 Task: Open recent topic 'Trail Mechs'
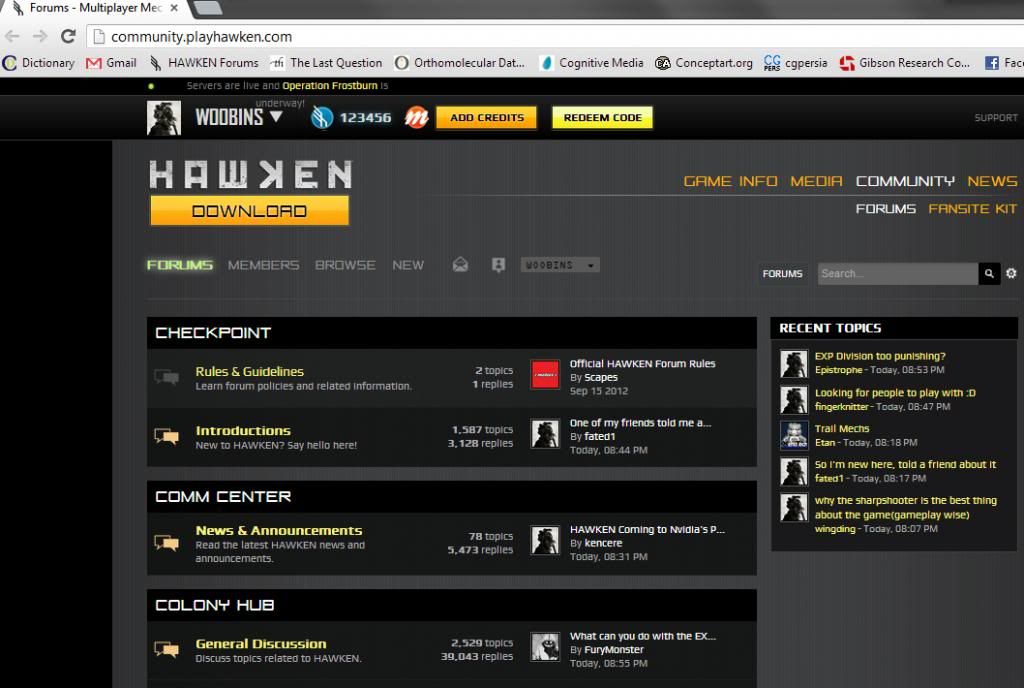pos(842,428)
